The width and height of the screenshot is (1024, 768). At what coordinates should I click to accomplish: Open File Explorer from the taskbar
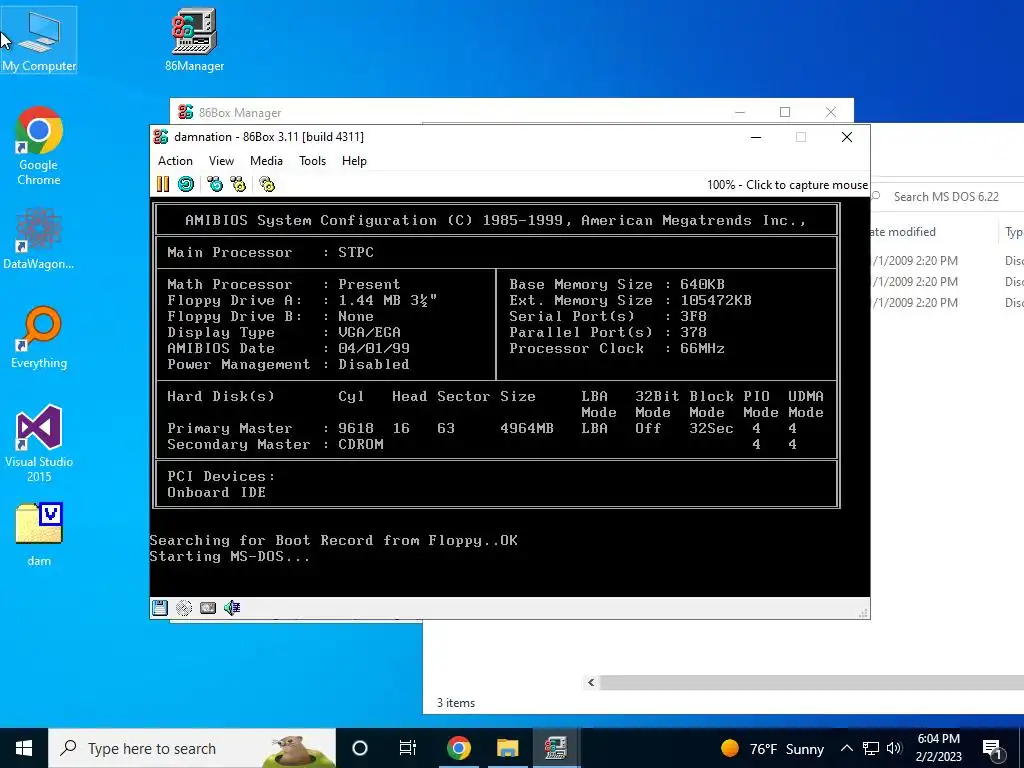(507, 748)
